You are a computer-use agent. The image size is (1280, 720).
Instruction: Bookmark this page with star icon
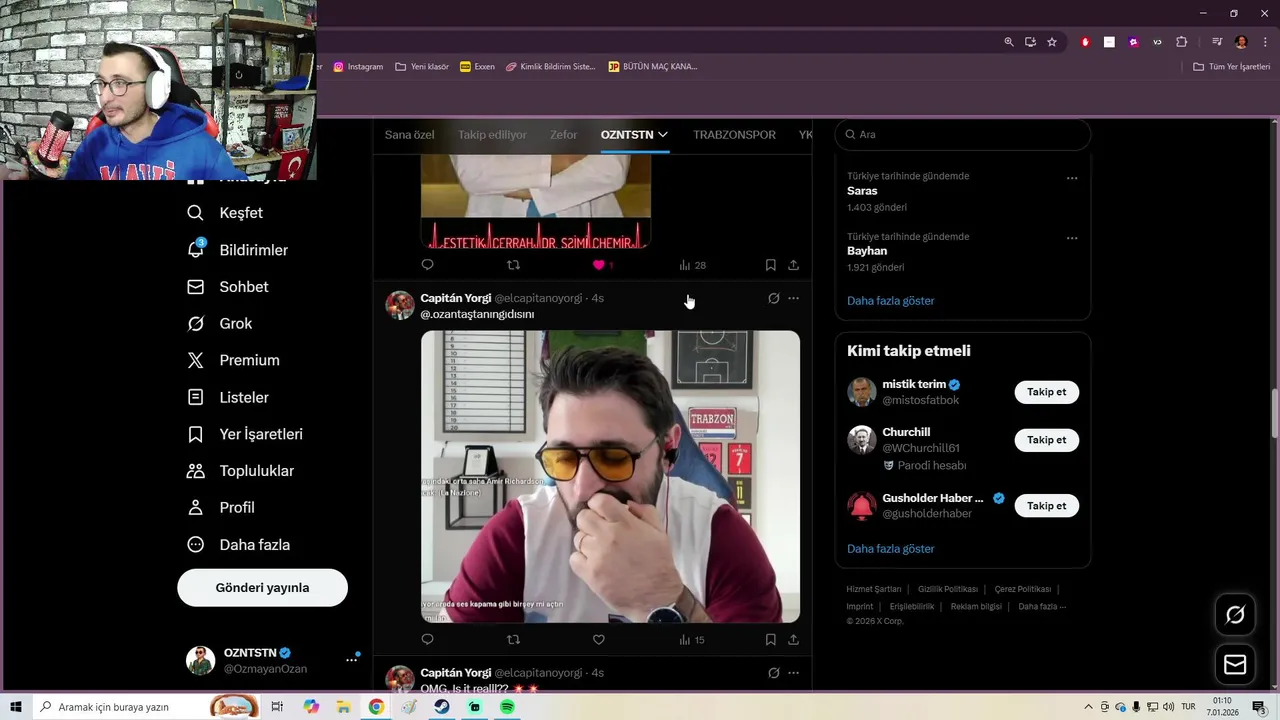point(1052,42)
